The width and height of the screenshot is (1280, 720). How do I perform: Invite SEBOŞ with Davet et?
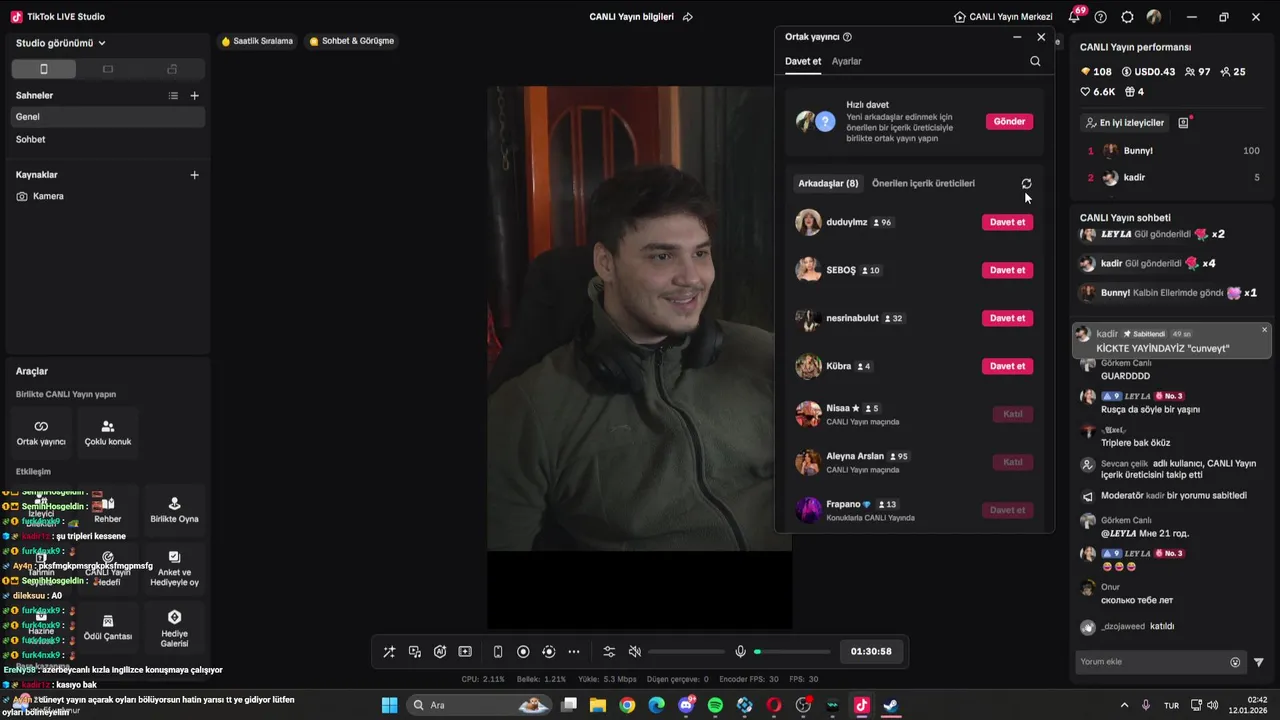pyautogui.click(x=1007, y=270)
